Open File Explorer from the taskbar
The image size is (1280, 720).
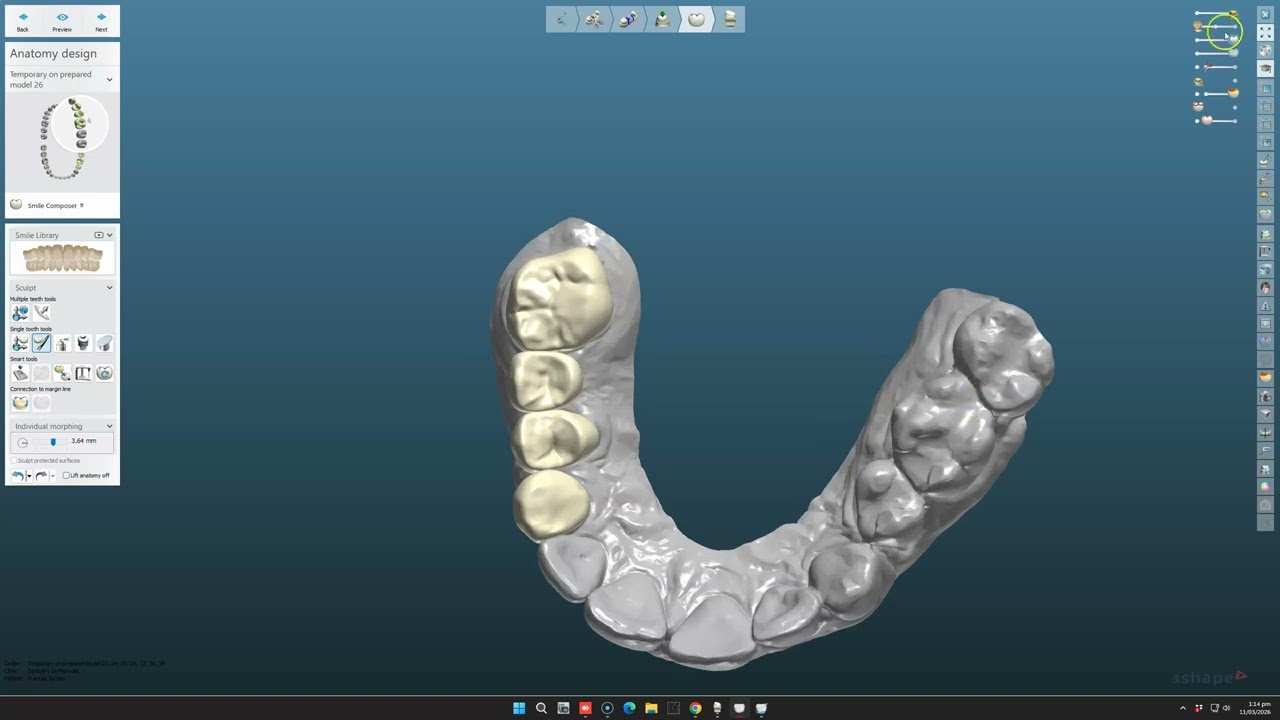(651, 708)
